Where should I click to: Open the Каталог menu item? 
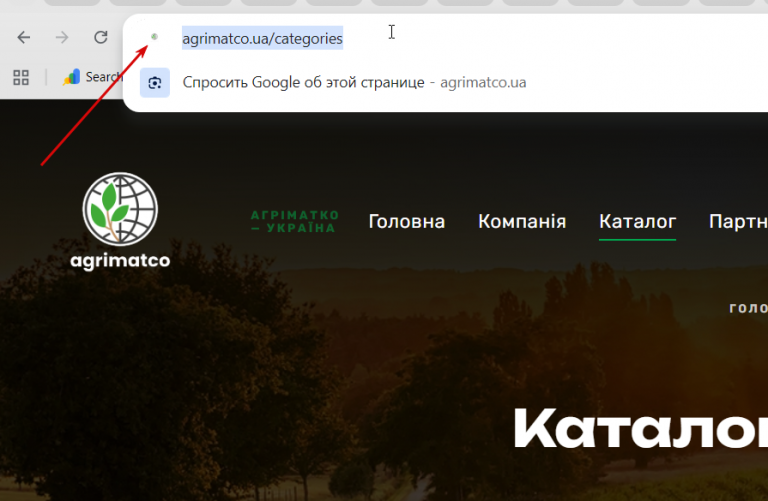(x=637, y=222)
